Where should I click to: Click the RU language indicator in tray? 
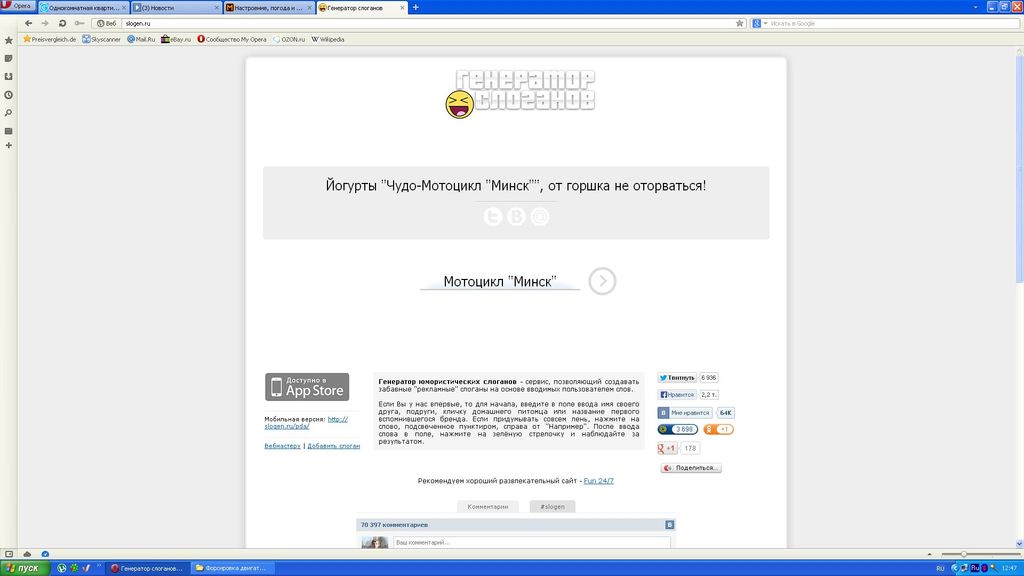point(940,568)
